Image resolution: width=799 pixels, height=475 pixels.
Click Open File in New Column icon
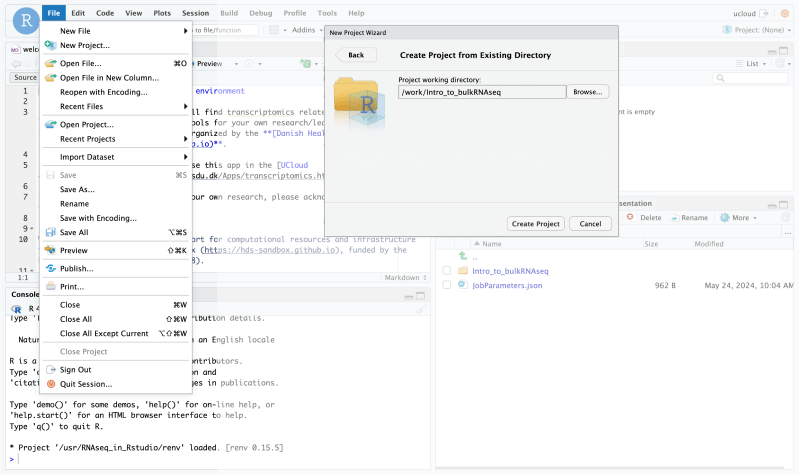coord(50,78)
